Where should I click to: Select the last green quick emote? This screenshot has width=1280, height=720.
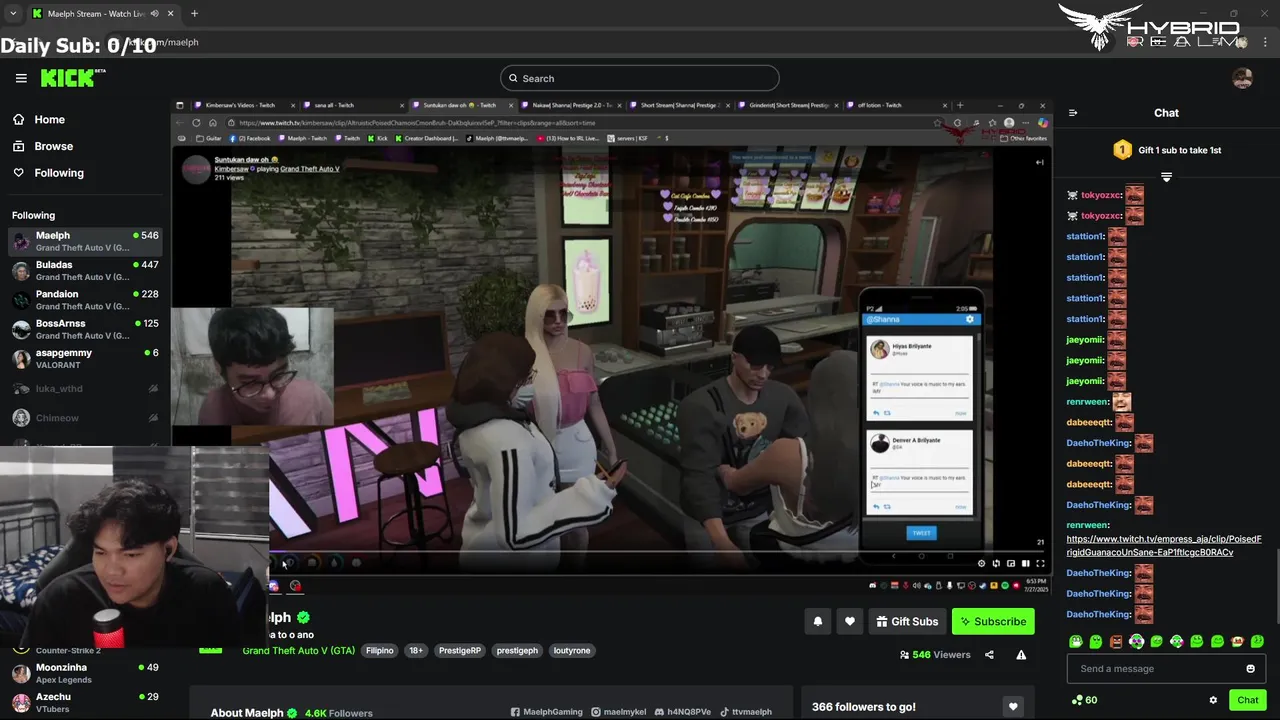coord(1257,642)
